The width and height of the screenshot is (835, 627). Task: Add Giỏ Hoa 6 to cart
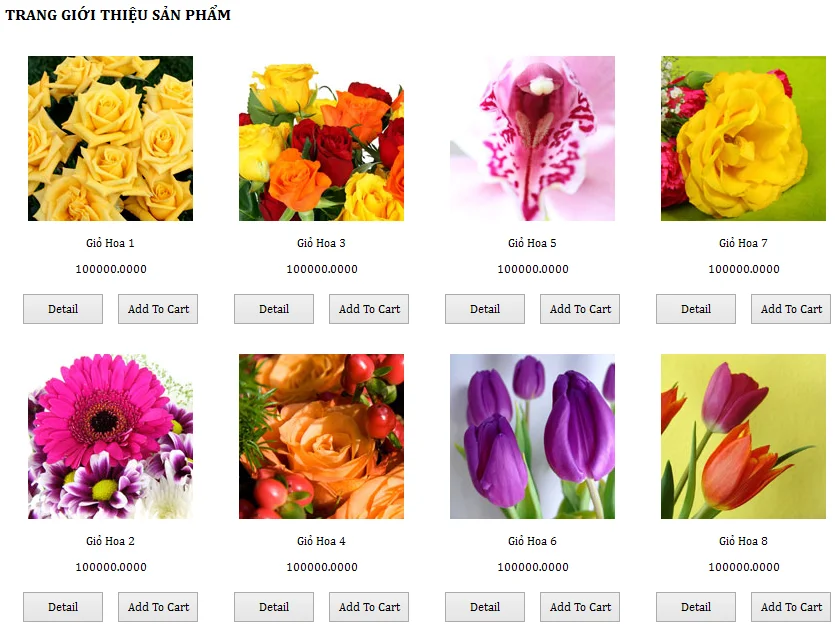tap(580, 607)
